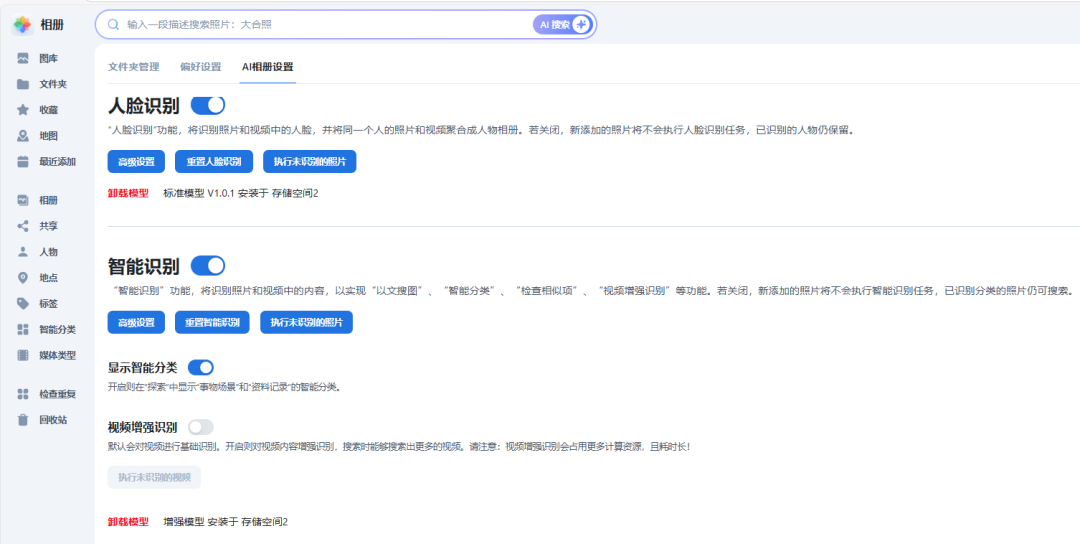Disable the 人脸识别 toggle switch

[208, 105]
